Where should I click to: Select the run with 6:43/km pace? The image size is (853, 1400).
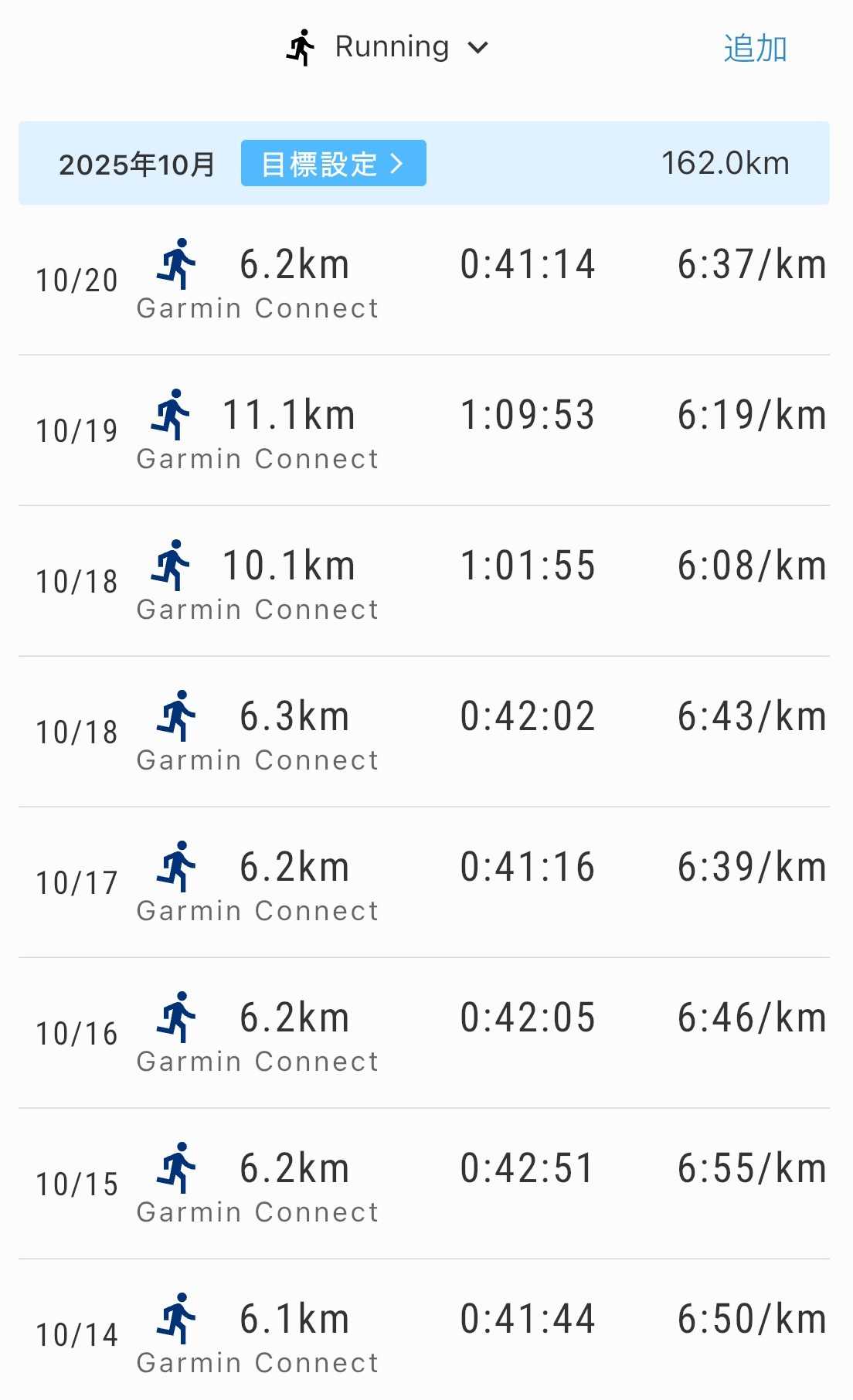pyautogui.click(x=752, y=716)
